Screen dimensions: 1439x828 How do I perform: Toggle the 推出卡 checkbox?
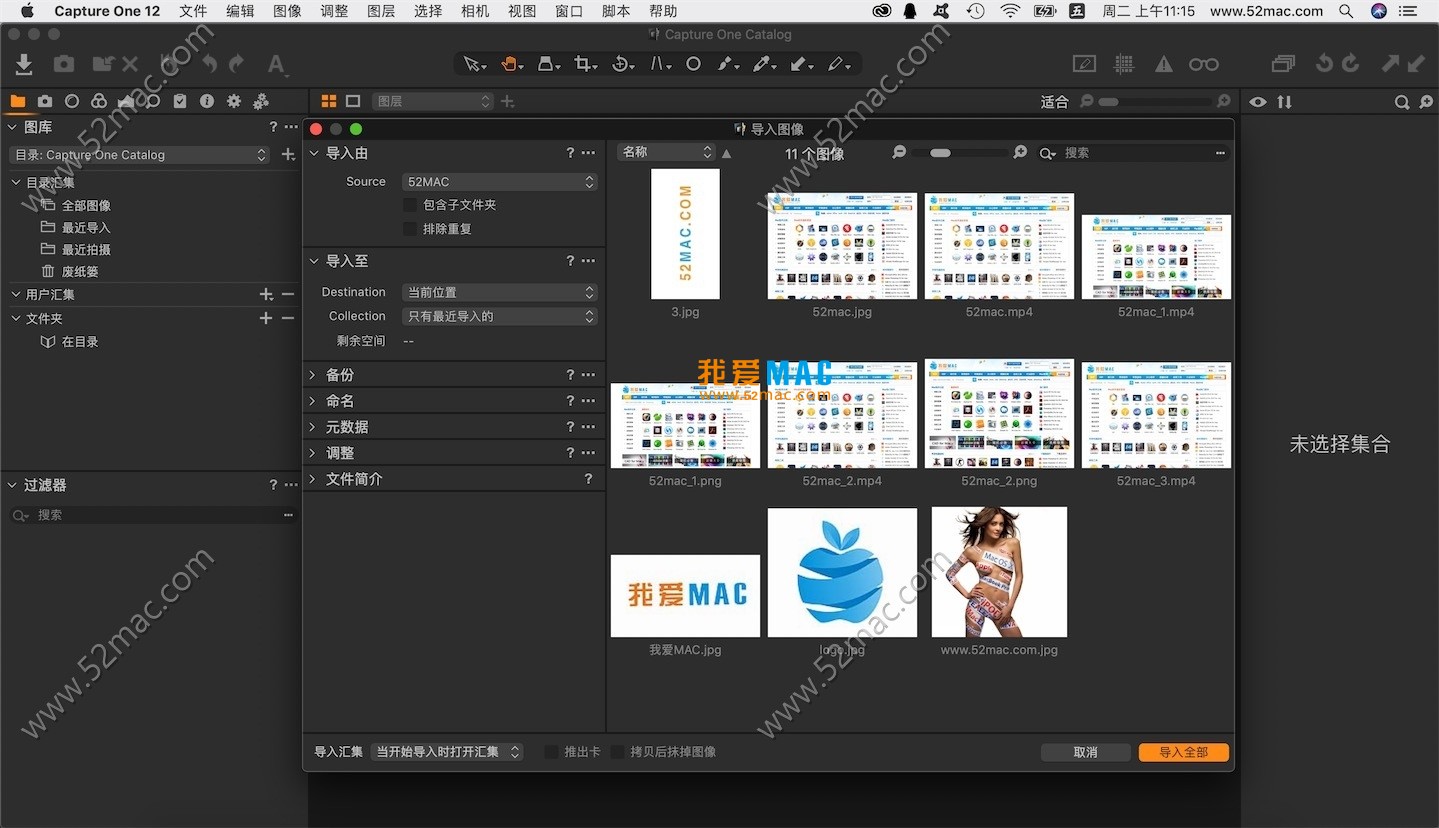[x=551, y=751]
